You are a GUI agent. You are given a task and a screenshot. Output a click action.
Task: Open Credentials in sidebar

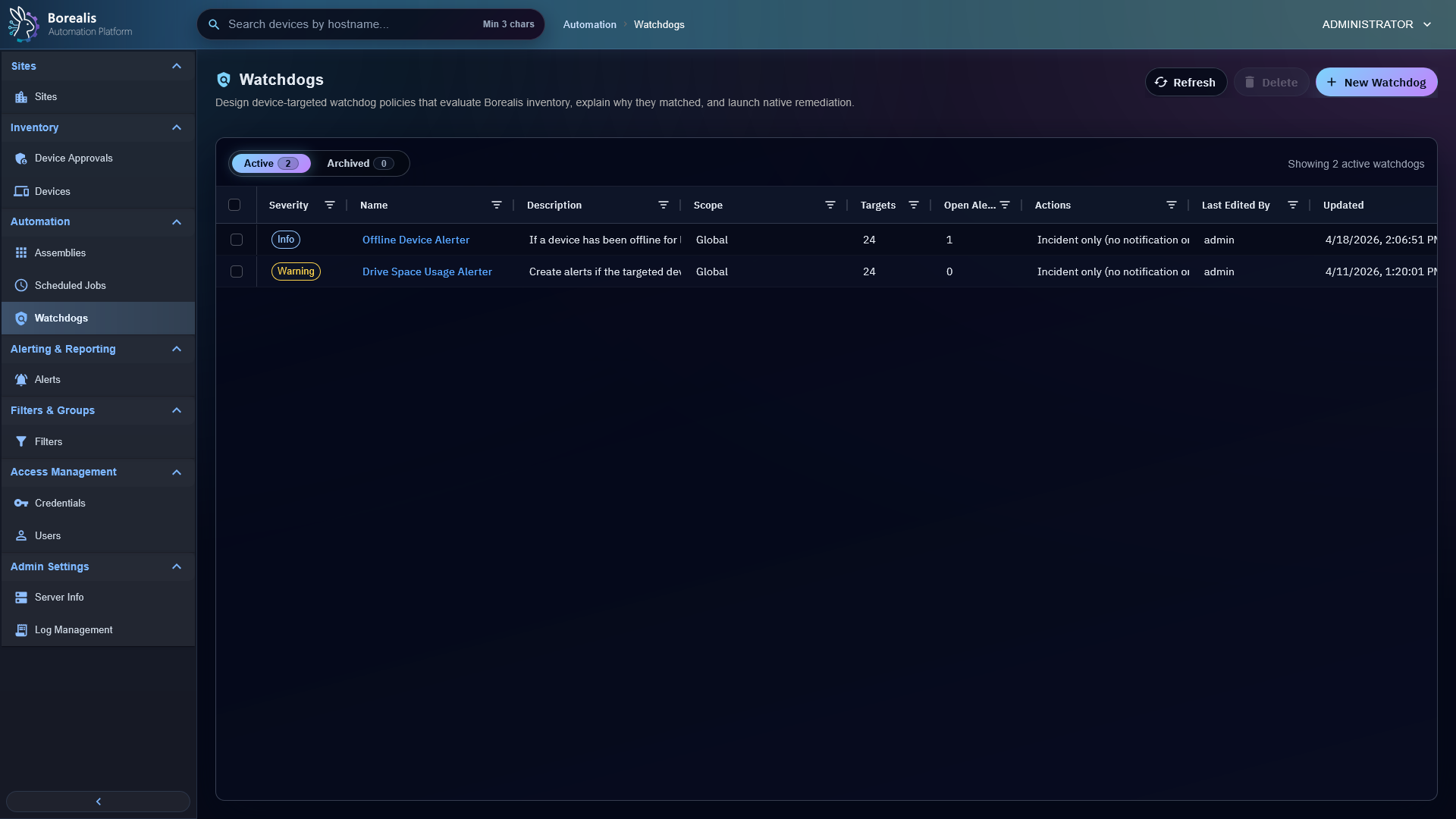[x=98, y=503]
